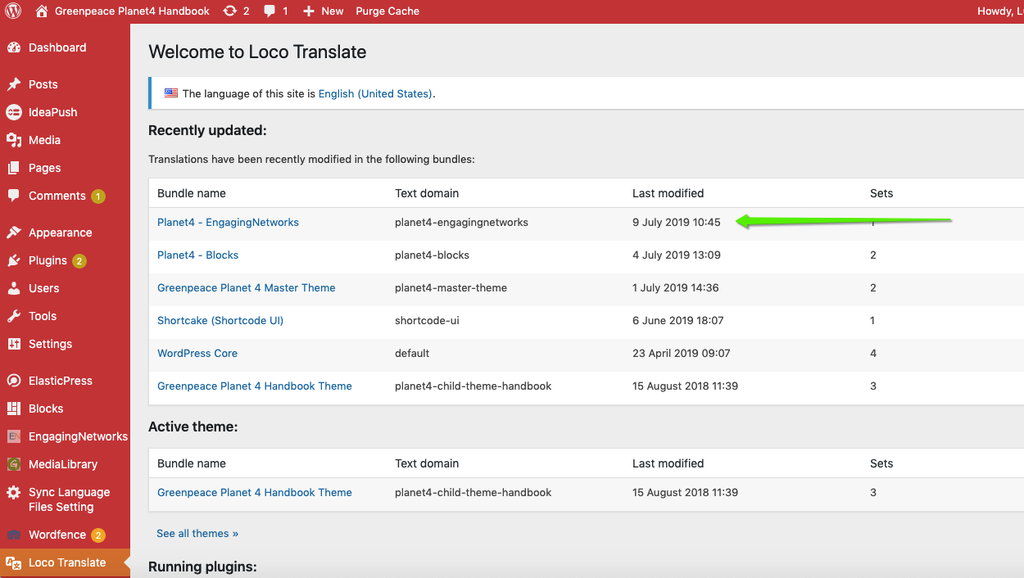Click the Posts pin icon
This screenshot has height=578, width=1024.
[x=14, y=84]
